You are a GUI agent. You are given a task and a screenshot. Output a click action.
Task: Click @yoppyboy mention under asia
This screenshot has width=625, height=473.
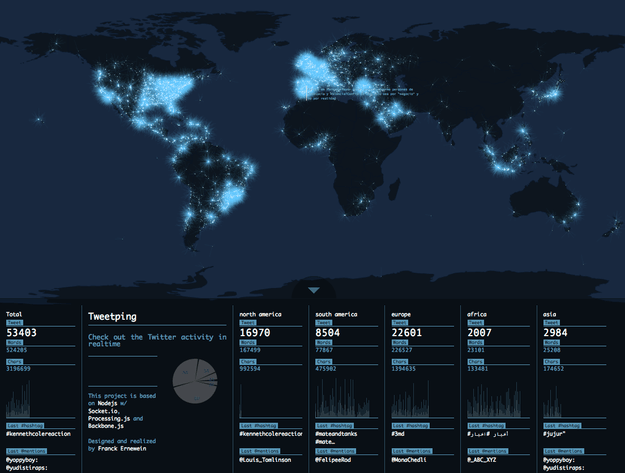[559, 459]
